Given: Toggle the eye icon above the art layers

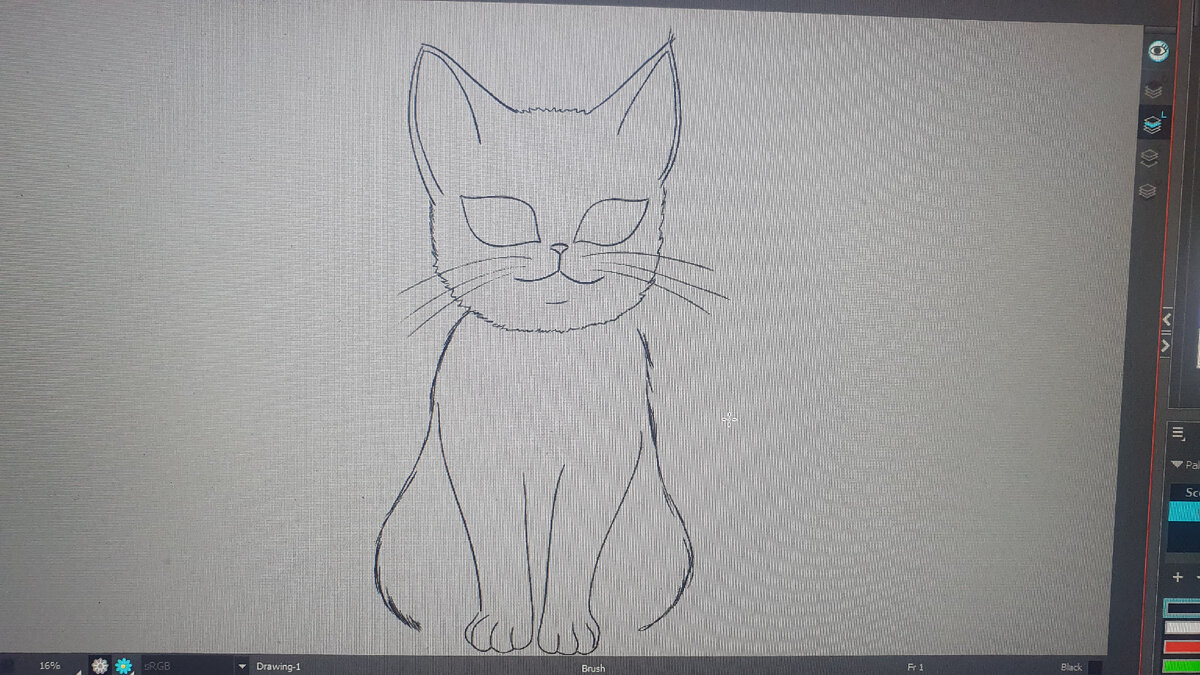Looking at the screenshot, I should (x=1158, y=50).
